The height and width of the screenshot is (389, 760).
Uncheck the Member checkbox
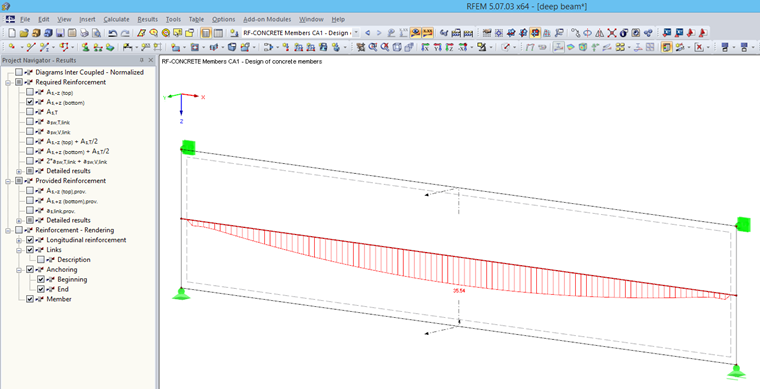coord(30,299)
